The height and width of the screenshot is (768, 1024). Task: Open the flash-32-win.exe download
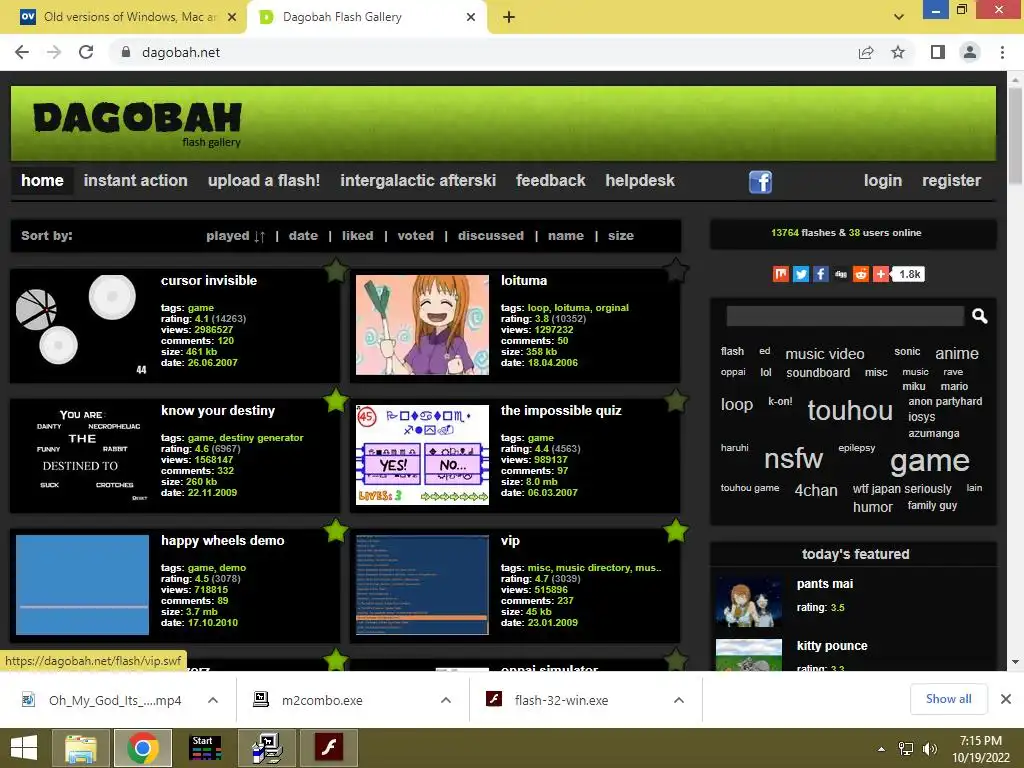point(560,700)
